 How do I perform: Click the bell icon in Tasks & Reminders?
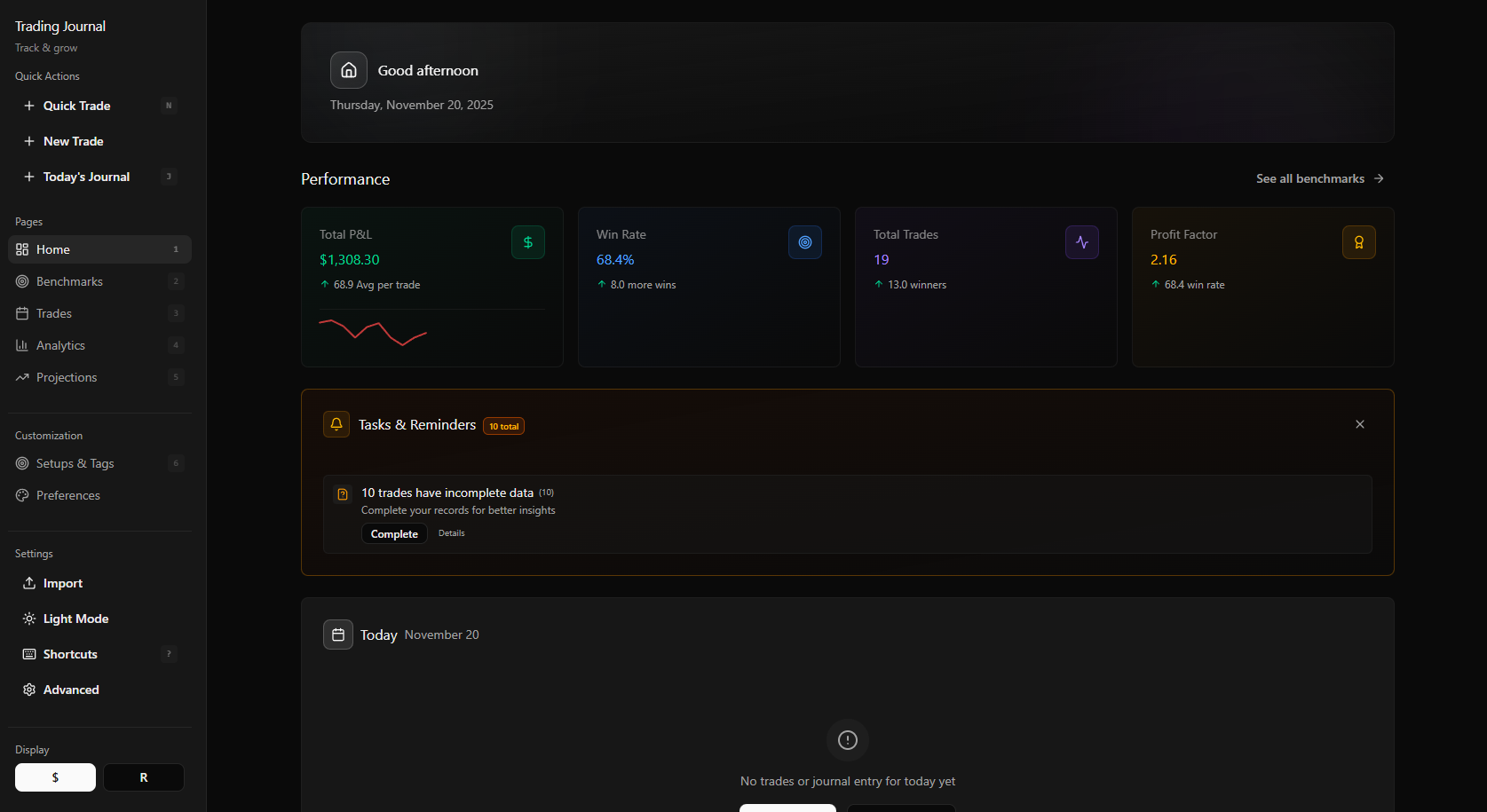[336, 424]
